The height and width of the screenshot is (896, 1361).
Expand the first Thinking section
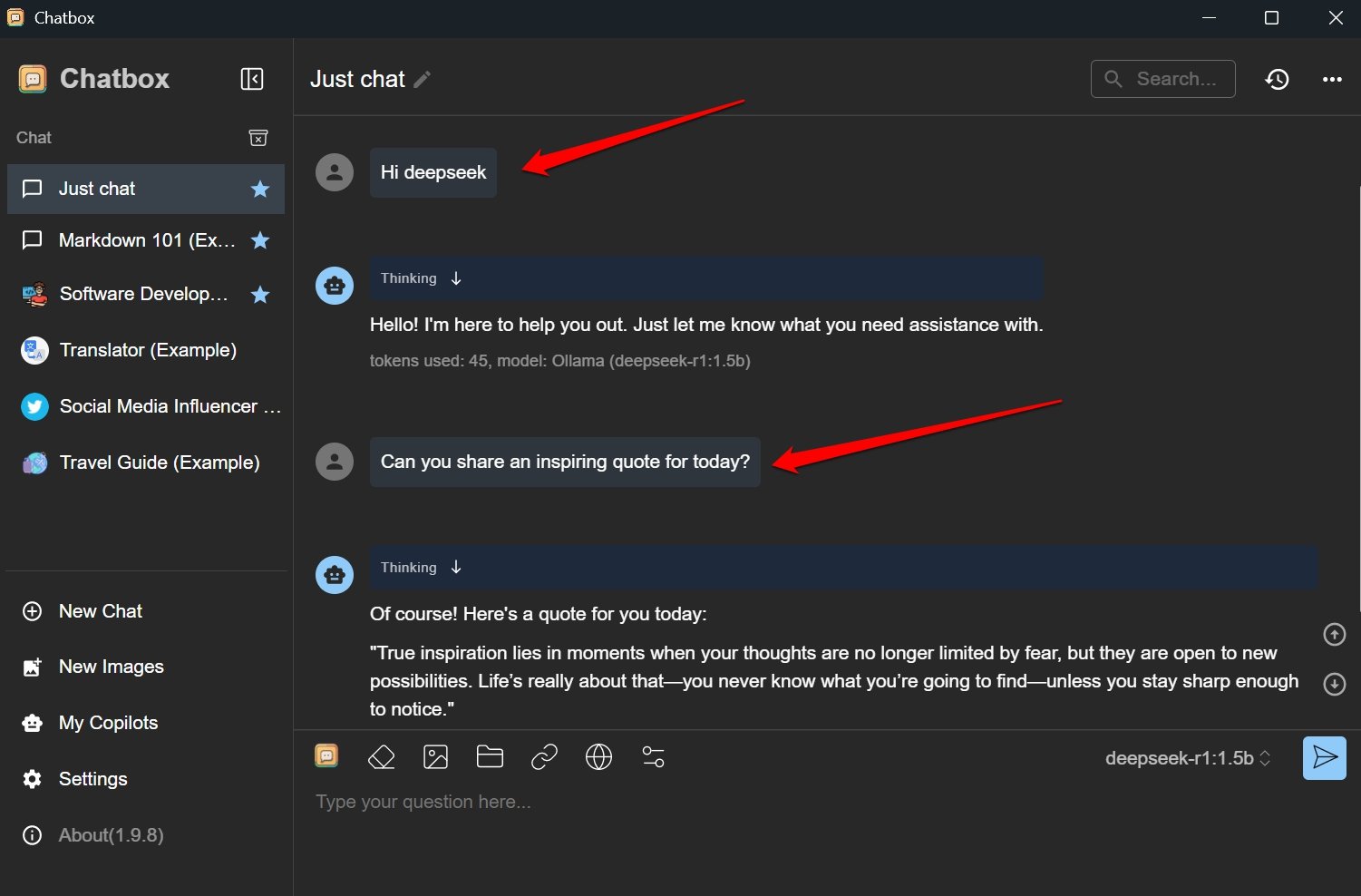(x=705, y=278)
